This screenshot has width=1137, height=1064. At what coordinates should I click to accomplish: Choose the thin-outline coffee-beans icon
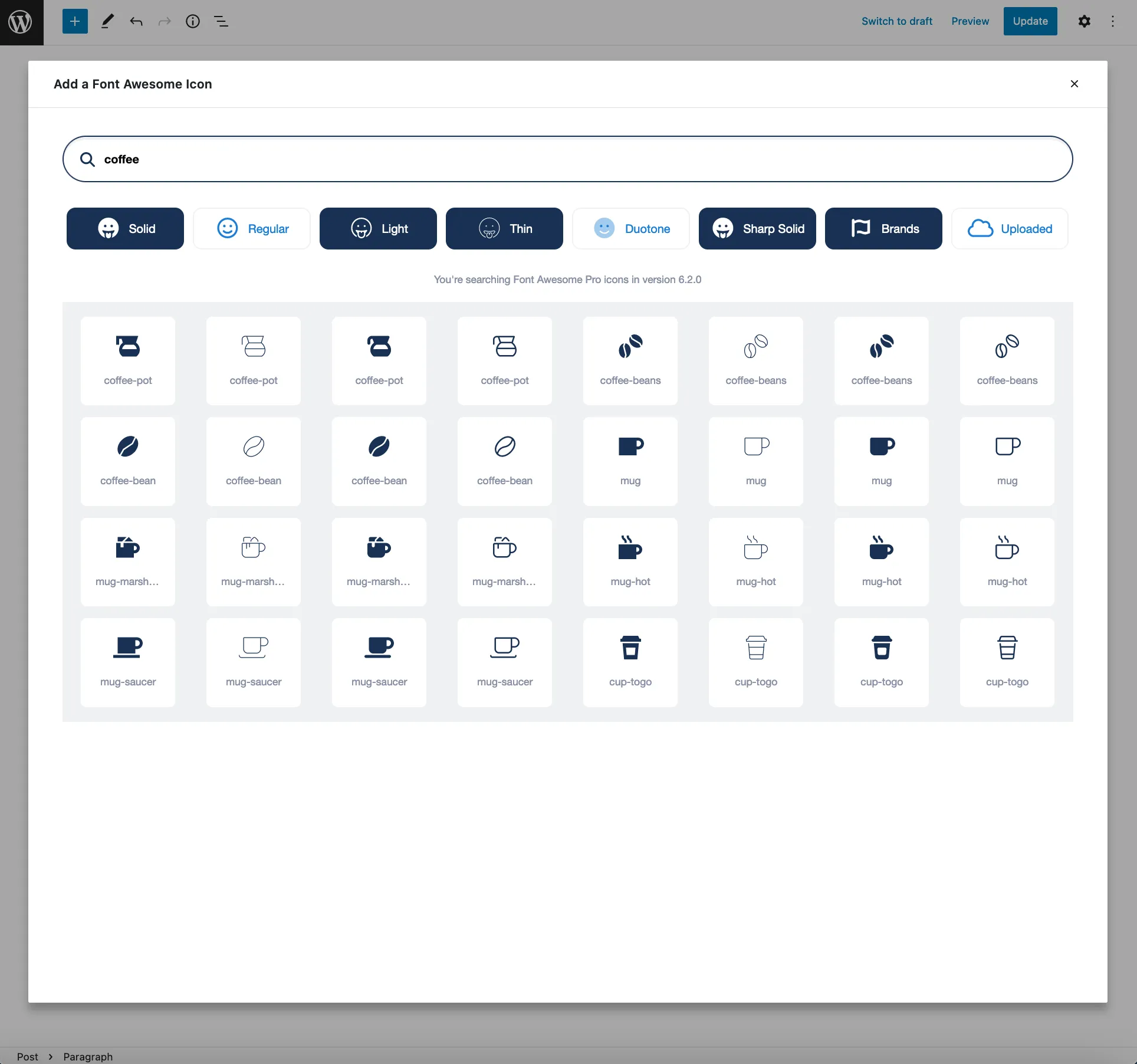coord(756,361)
